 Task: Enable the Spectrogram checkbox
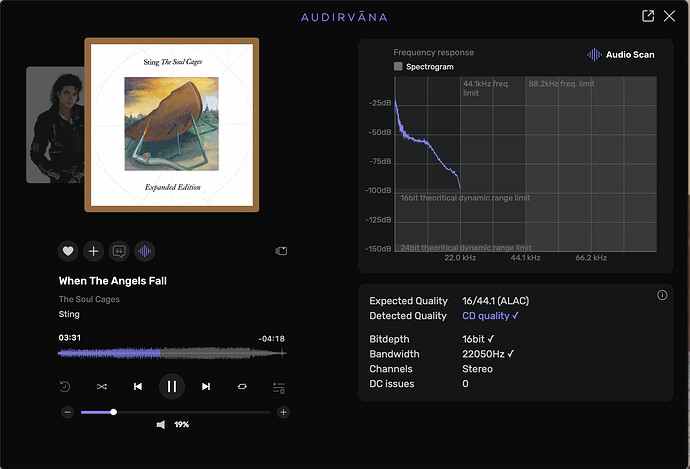point(398,66)
